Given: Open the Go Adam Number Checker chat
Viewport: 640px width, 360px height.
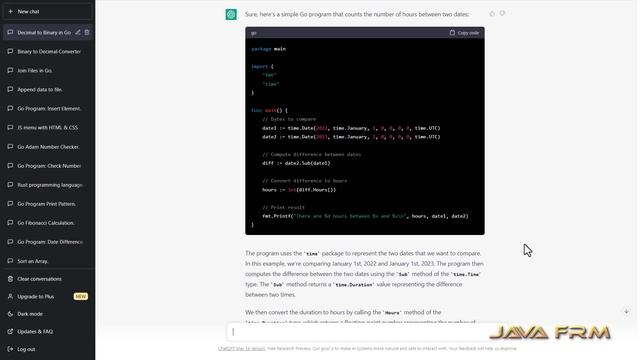Looking at the screenshot, I should click(47, 147).
